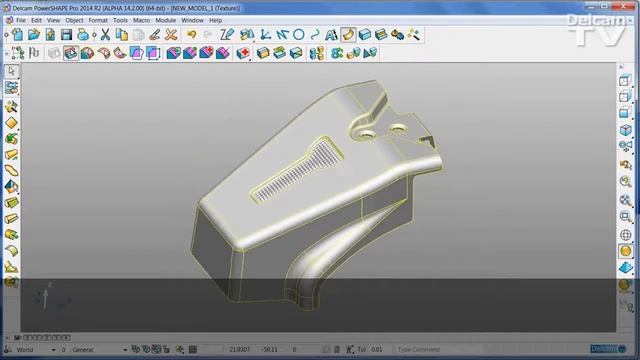Screen dimensions: 640x360
Task: Click the Curve tool icon
Action: [x=315, y=35]
